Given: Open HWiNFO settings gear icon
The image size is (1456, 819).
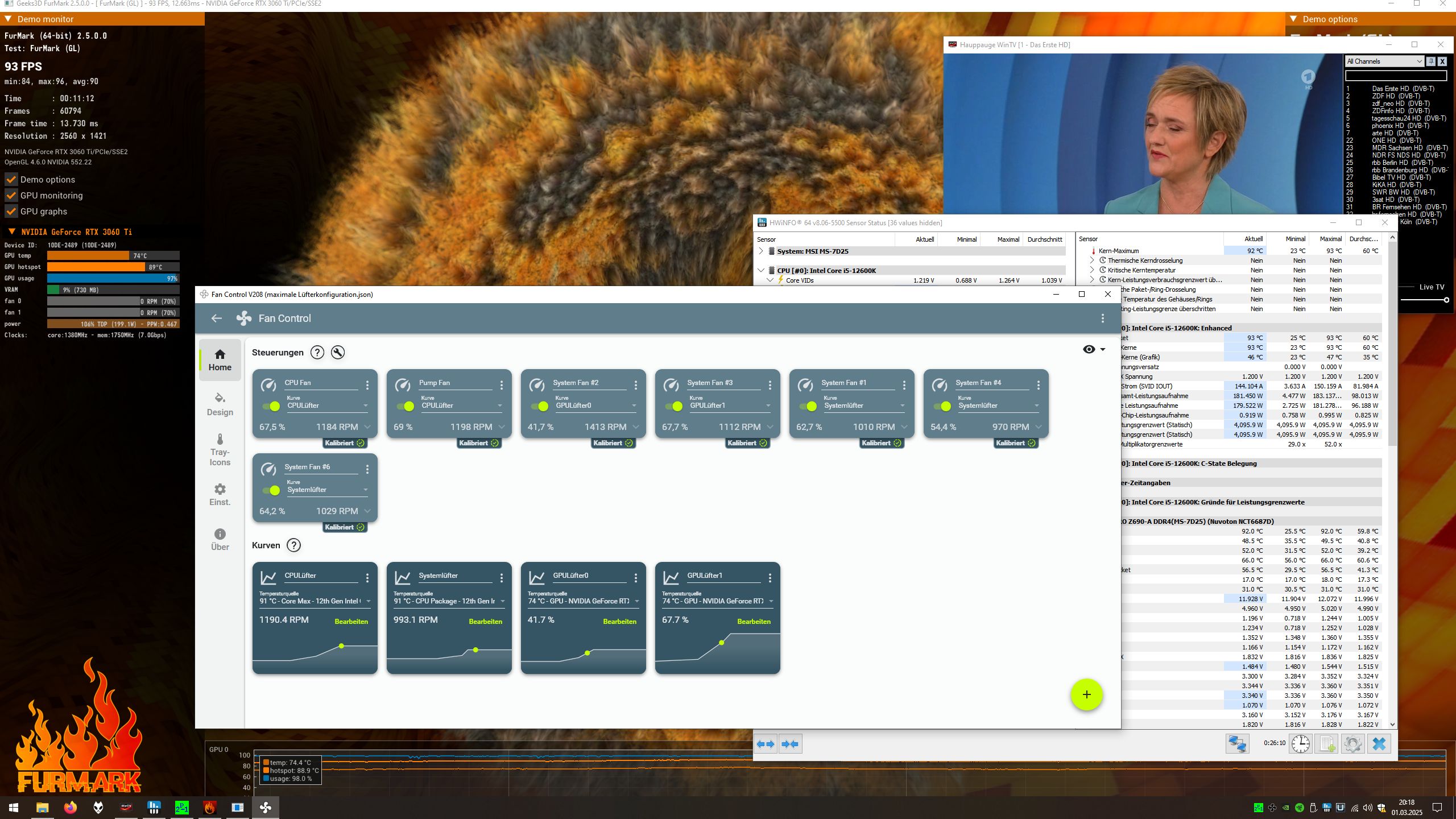Looking at the screenshot, I should 1352,743.
